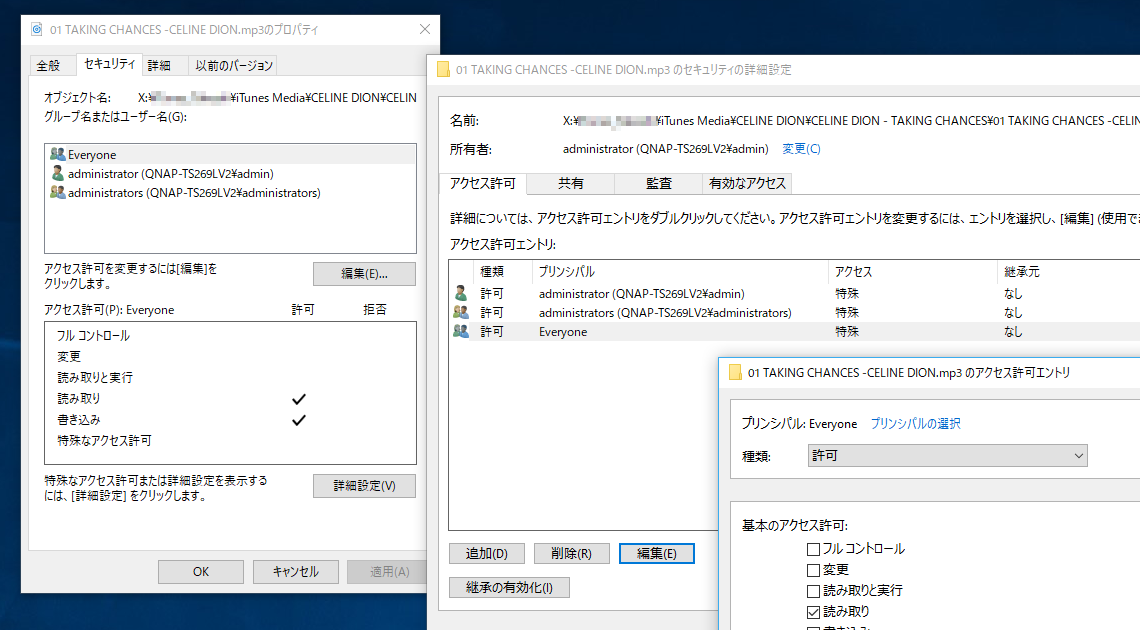1140x630 pixels.
Task: Click the 編集(E) button in advanced settings
Action: pos(657,554)
